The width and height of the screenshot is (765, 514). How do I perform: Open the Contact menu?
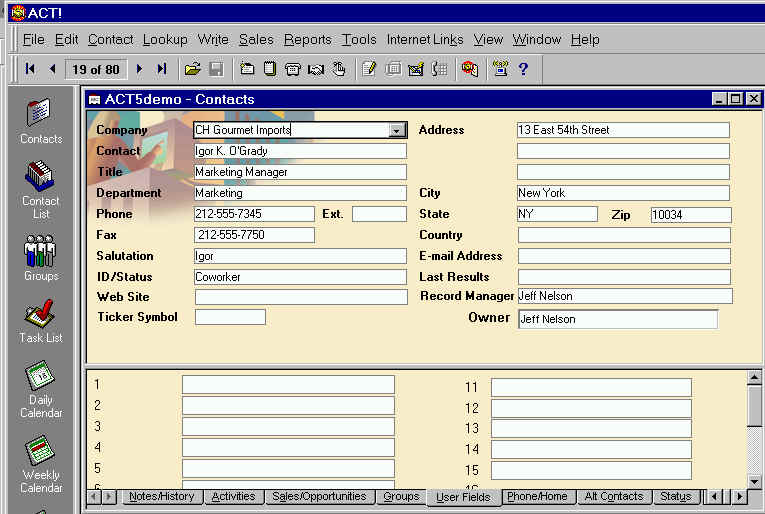click(111, 40)
